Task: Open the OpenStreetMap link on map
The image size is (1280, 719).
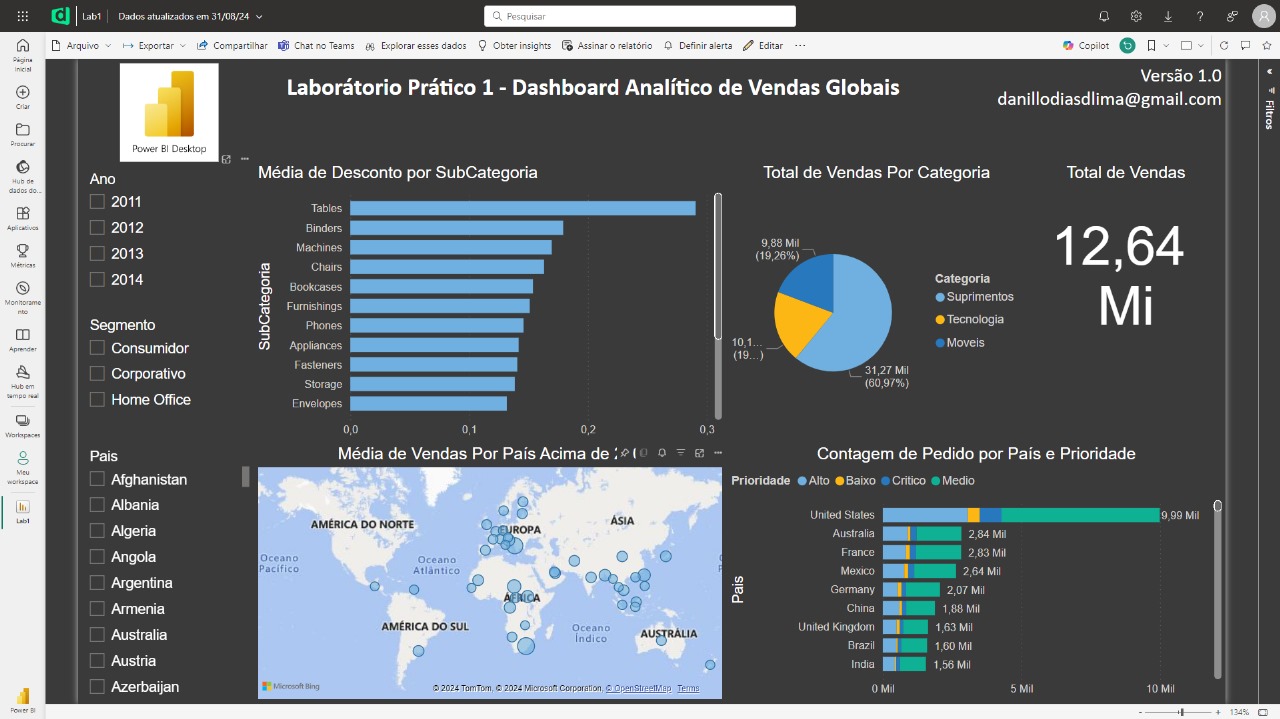Action: point(640,688)
